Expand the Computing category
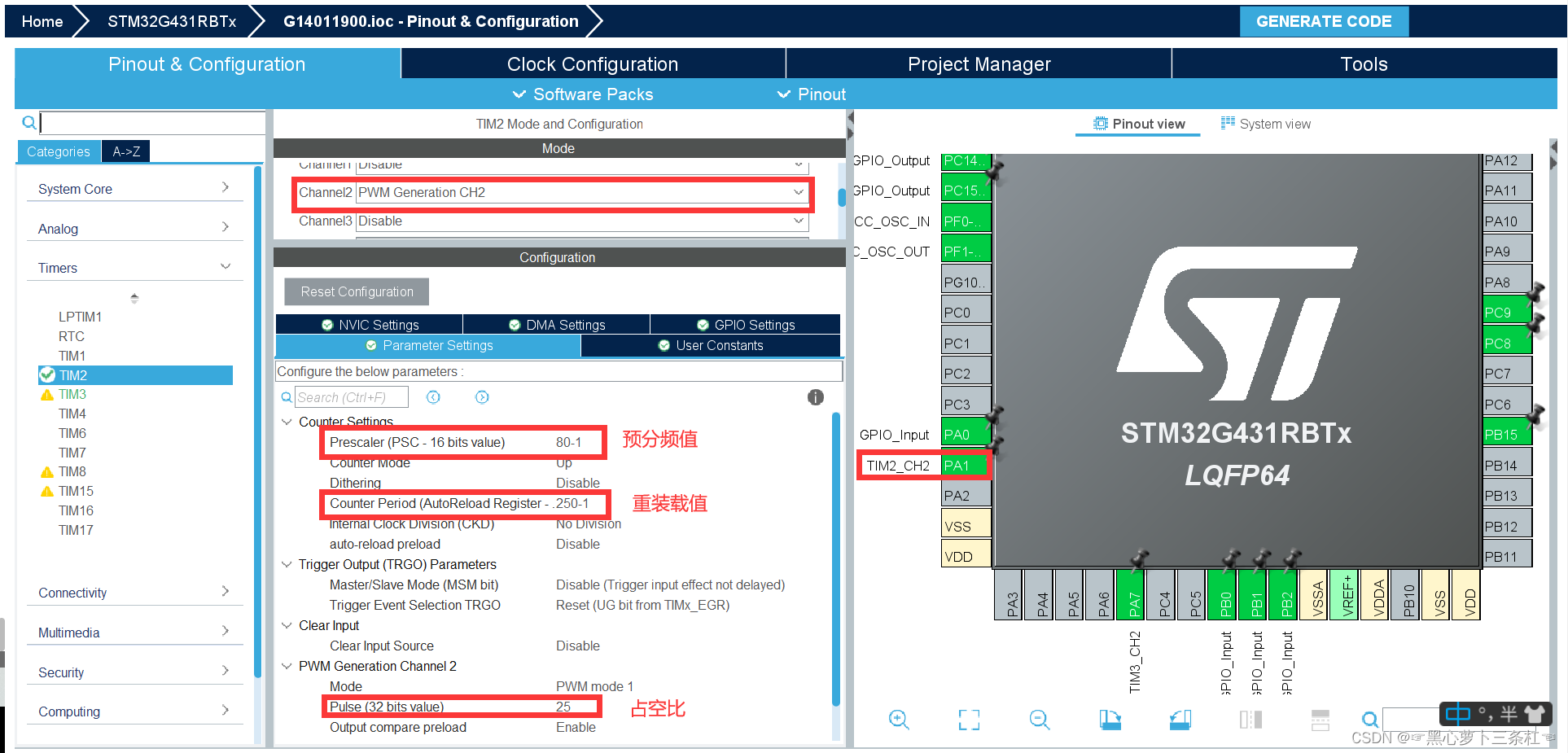This screenshot has height=753, width=1568. [135, 711]
